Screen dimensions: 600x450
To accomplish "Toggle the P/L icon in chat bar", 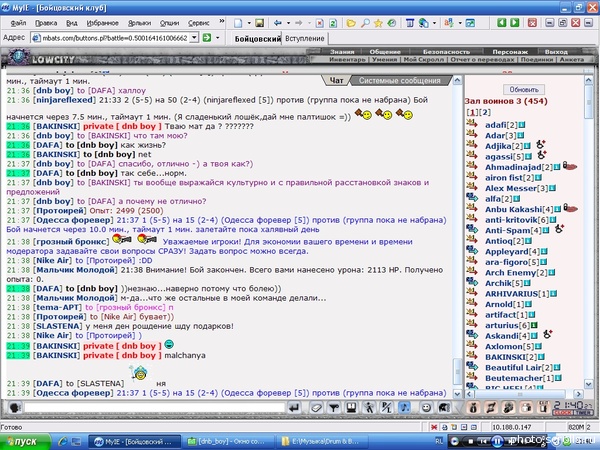I will point(386,408).
